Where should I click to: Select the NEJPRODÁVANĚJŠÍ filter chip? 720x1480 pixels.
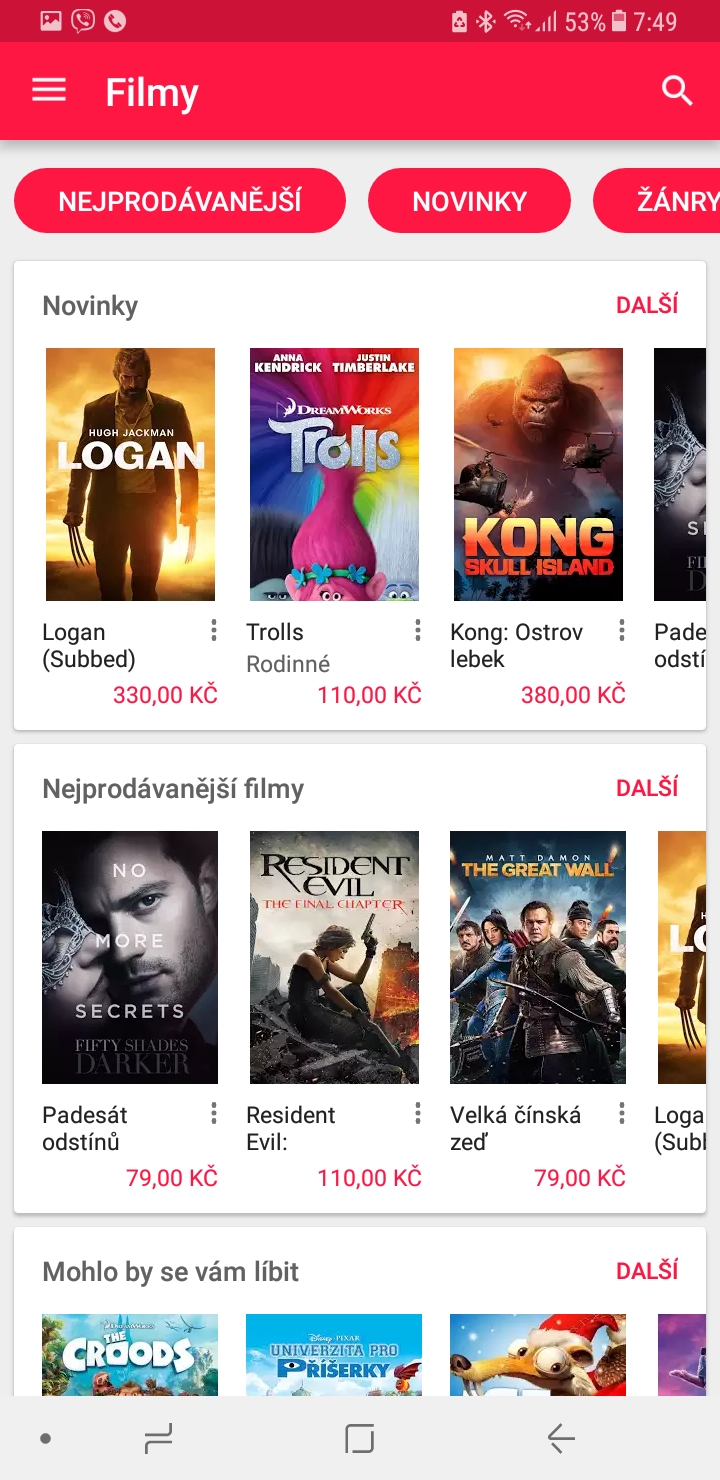[x=180, y=200]
